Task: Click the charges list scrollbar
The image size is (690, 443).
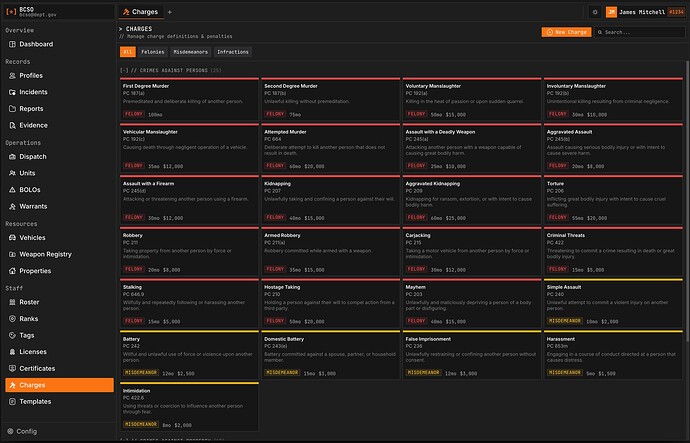Action: point(687,200)
